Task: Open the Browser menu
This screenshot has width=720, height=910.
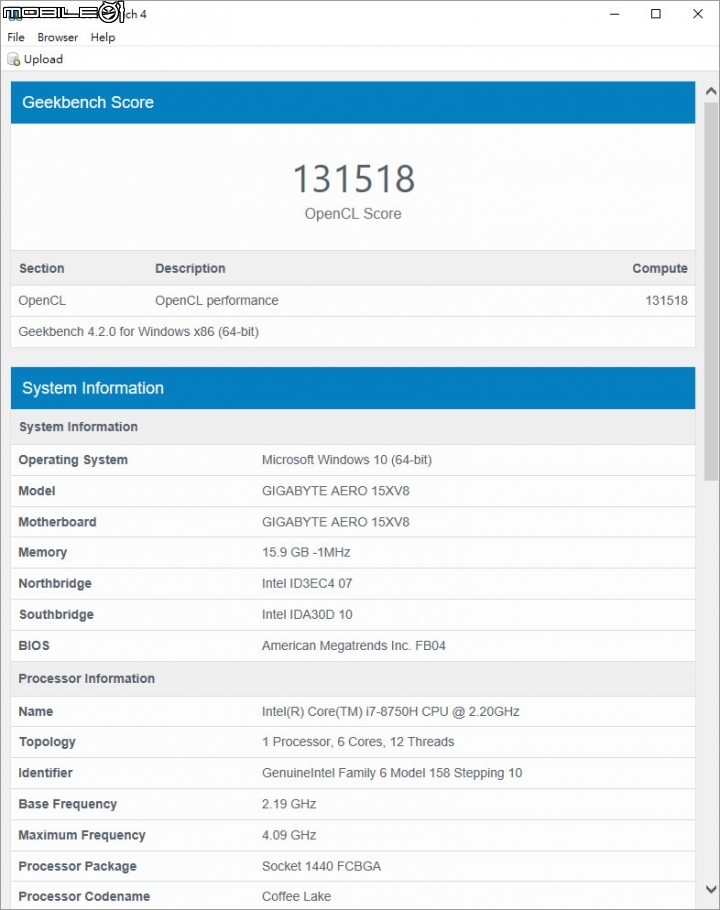Action: (57, 37)
